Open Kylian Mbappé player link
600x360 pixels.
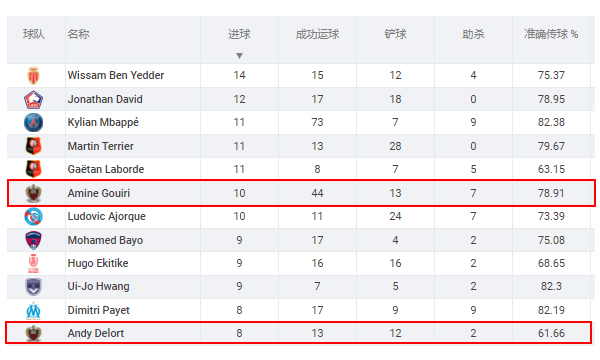click(103, 122)
